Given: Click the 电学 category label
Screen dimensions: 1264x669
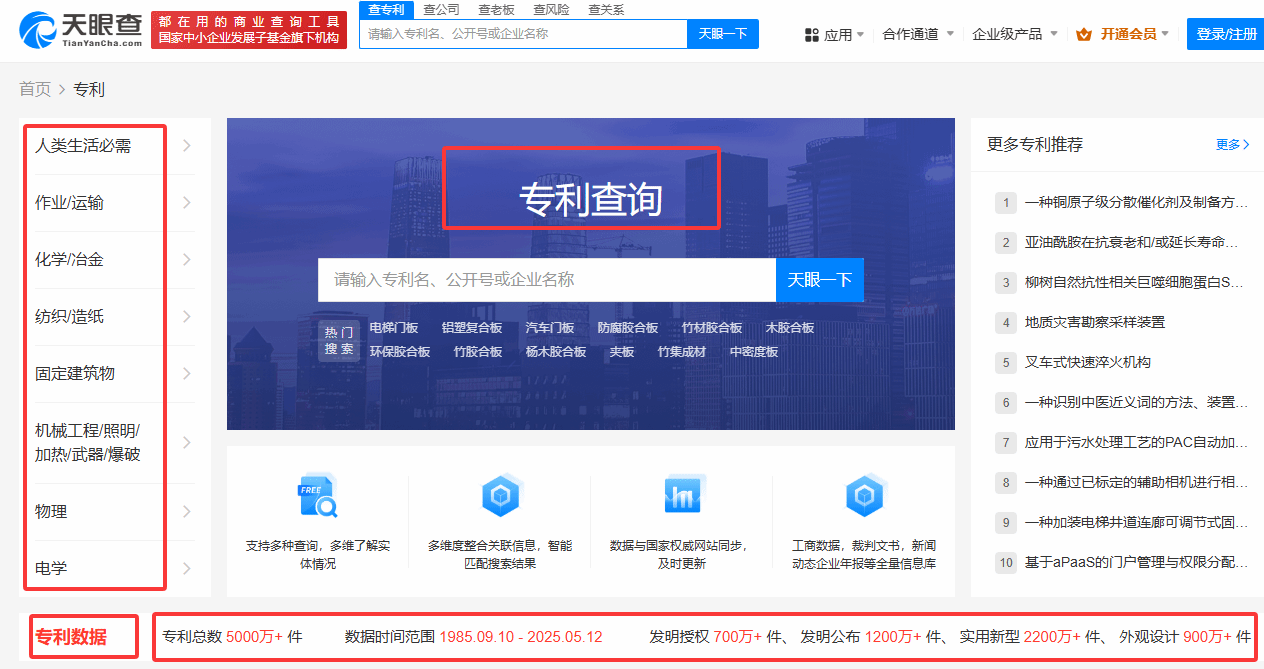Looking at the screenshot, I should [x=51, y=569].
